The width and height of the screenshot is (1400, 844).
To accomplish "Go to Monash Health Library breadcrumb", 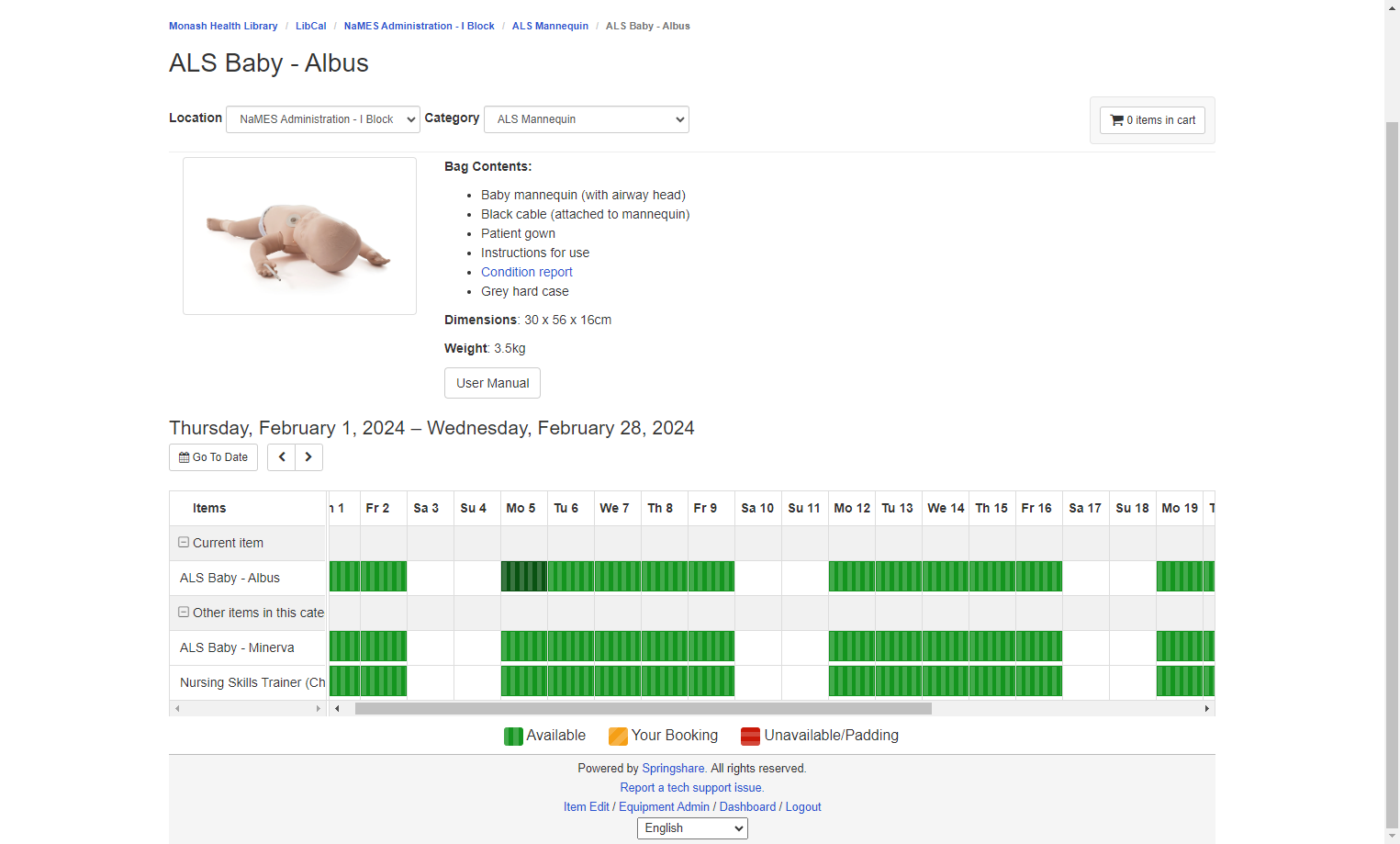I will click(223, 26).
